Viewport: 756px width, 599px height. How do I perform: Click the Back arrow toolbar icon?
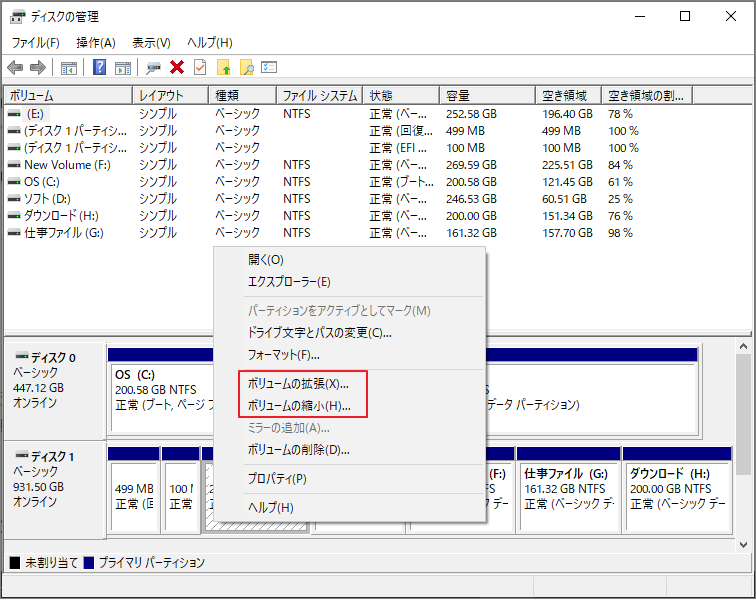(x=15, y=68)
